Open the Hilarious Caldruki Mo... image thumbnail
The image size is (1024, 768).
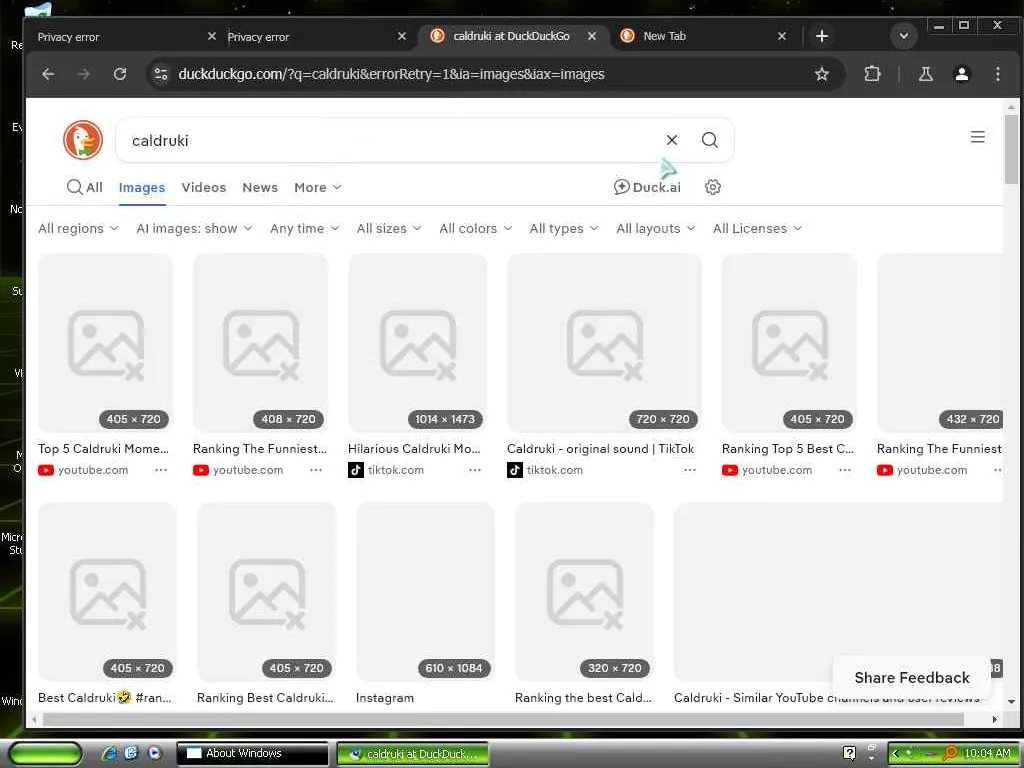(x=417, y=343)
